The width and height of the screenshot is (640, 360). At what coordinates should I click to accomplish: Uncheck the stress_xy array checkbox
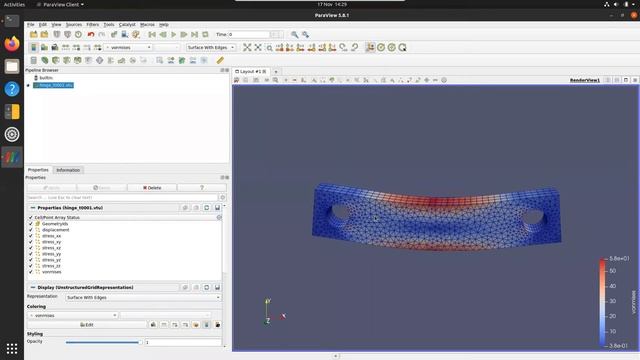click(x=31, y=242)
